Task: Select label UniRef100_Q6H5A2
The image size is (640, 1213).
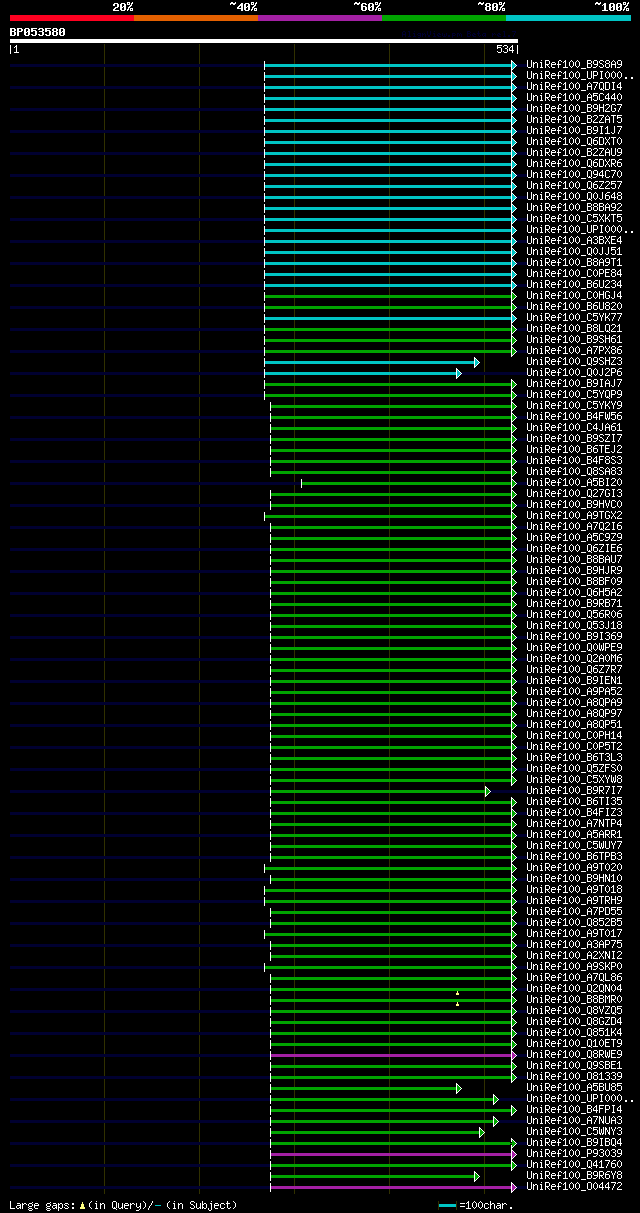Action: 574,593
